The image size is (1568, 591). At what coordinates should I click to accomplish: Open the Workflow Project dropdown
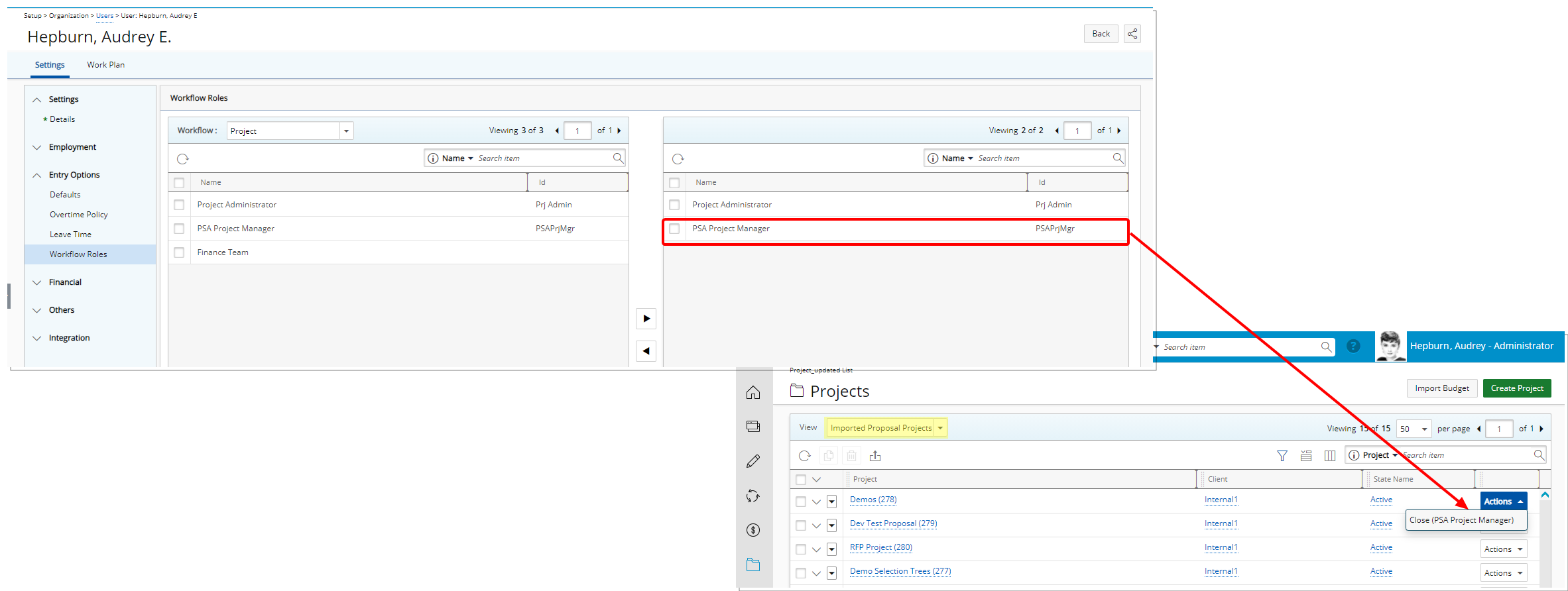346,131
